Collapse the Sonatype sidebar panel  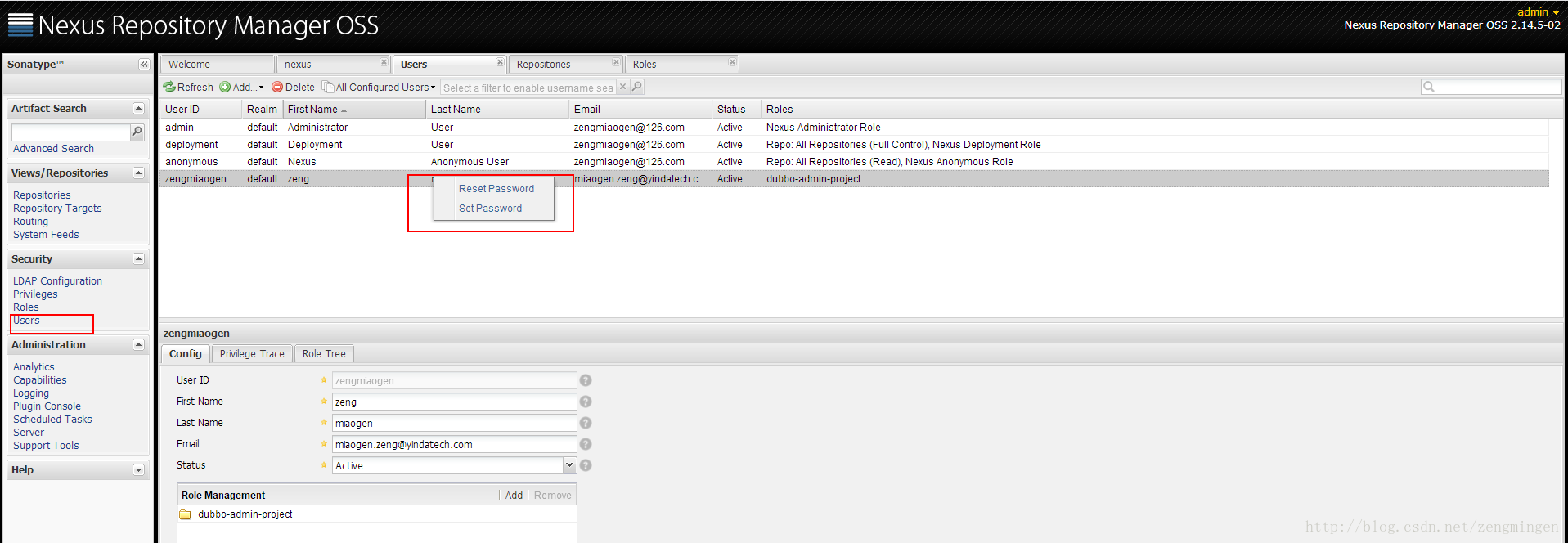[x=144, y=64]
